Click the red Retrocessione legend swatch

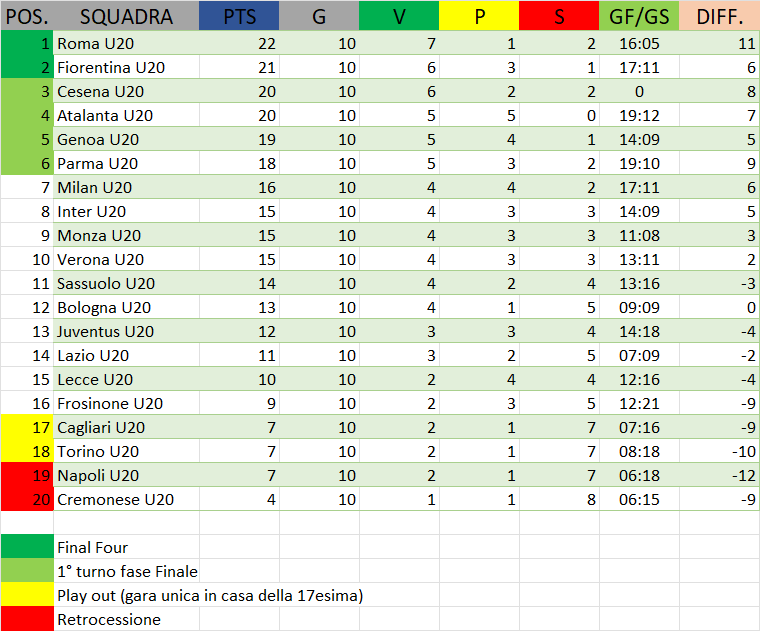coord(27,619)
